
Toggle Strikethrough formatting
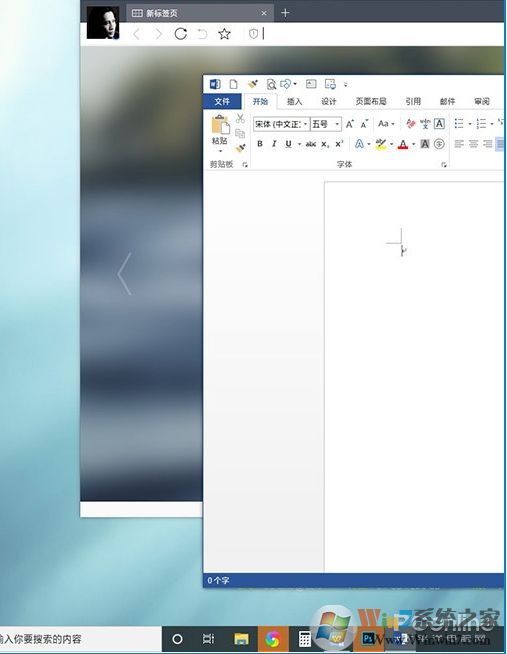[311, 144]
